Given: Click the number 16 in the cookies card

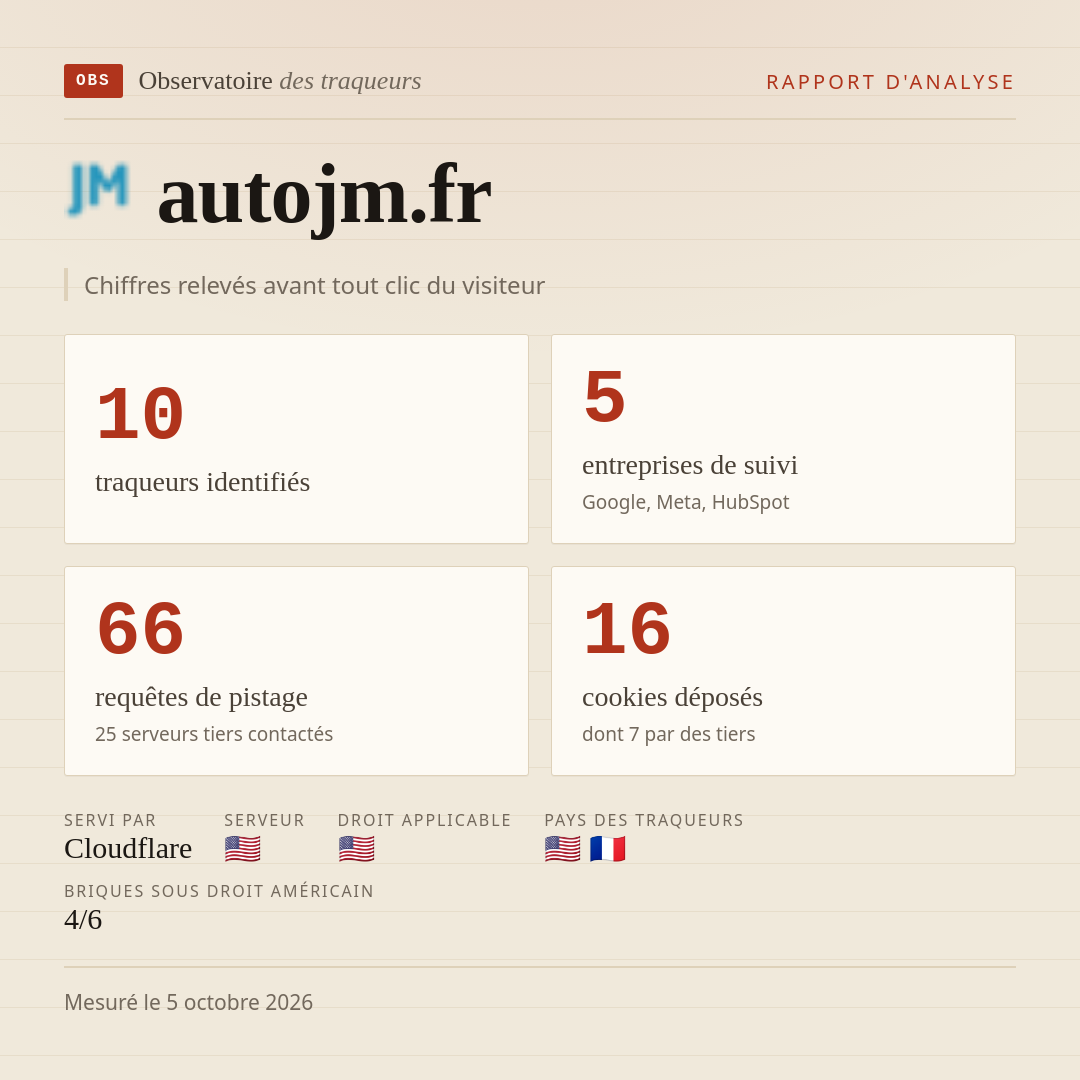Looking at the screenshot, I should click(x=627, y=630).
